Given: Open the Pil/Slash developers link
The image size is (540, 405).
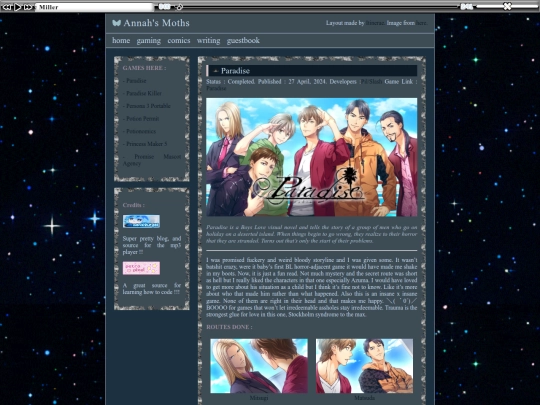Looking at the screenshot, I should pyautogui.click(x=371, y=82).
